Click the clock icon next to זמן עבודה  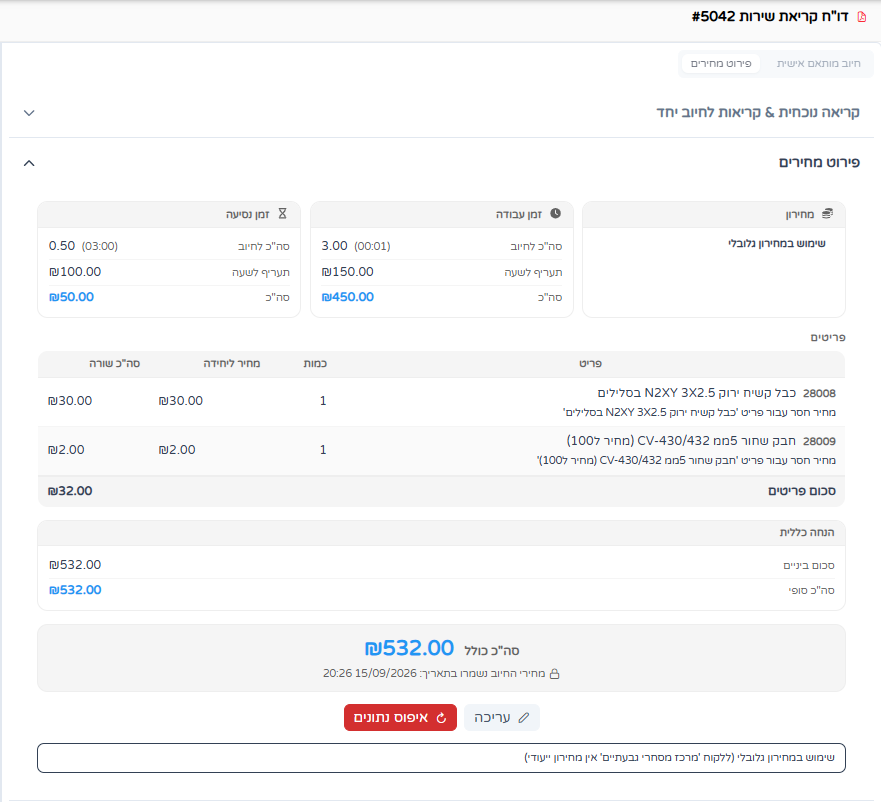[555, 214]
